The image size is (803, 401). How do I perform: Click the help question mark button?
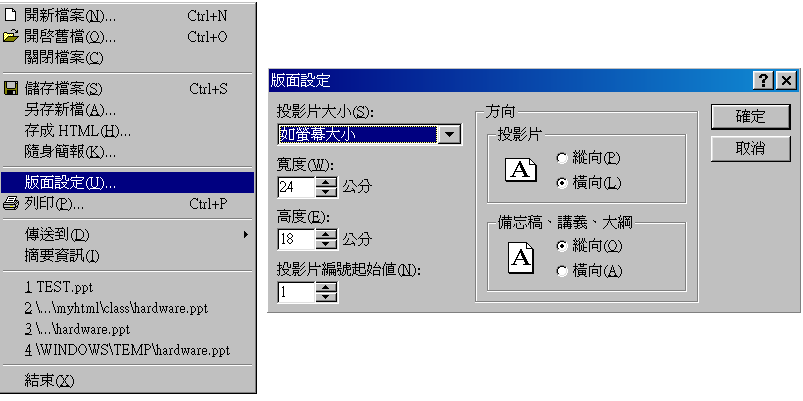(x=764, y=81)
